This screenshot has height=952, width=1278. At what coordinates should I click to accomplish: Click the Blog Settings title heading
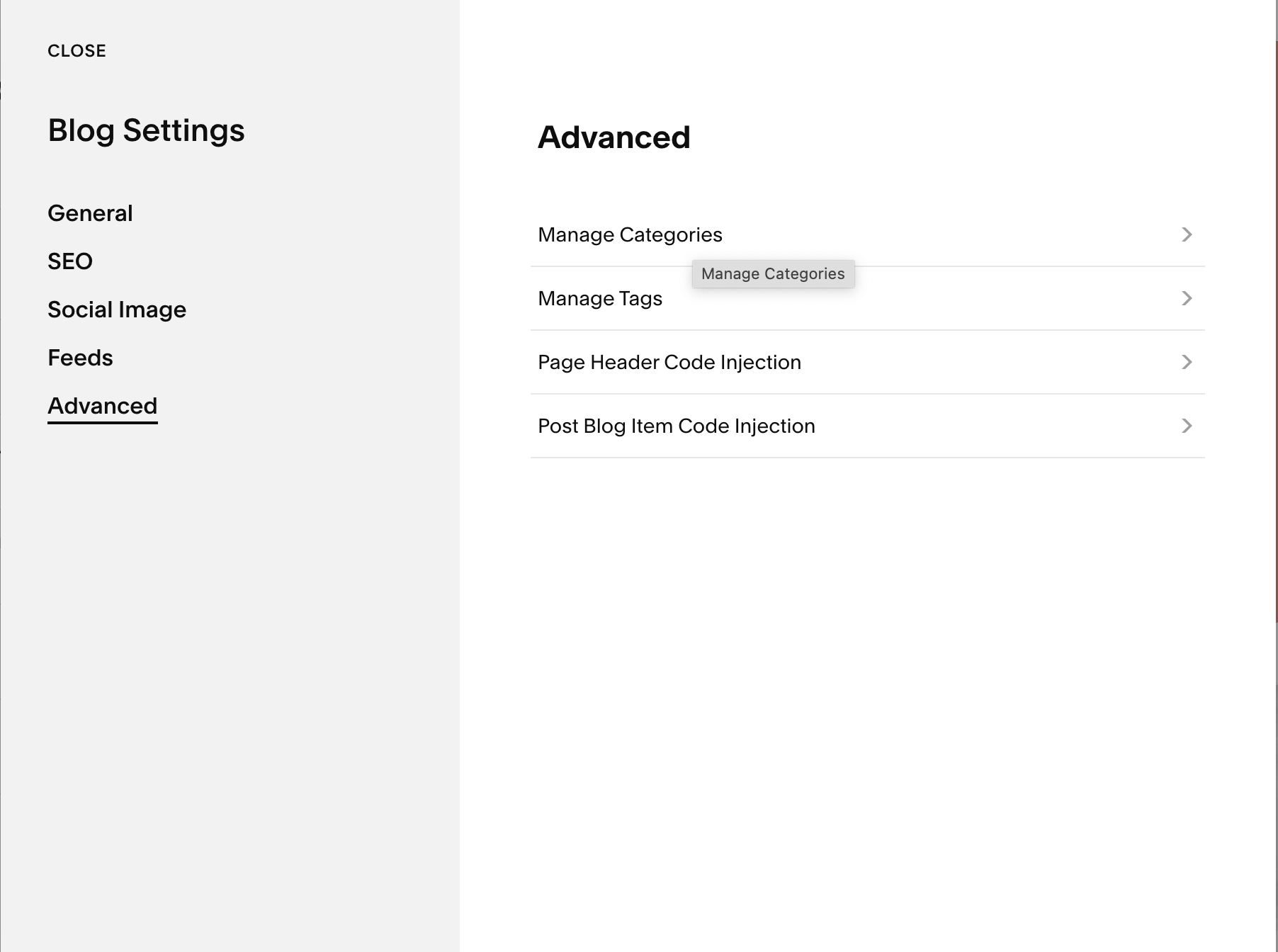click(x=146, y=130)
